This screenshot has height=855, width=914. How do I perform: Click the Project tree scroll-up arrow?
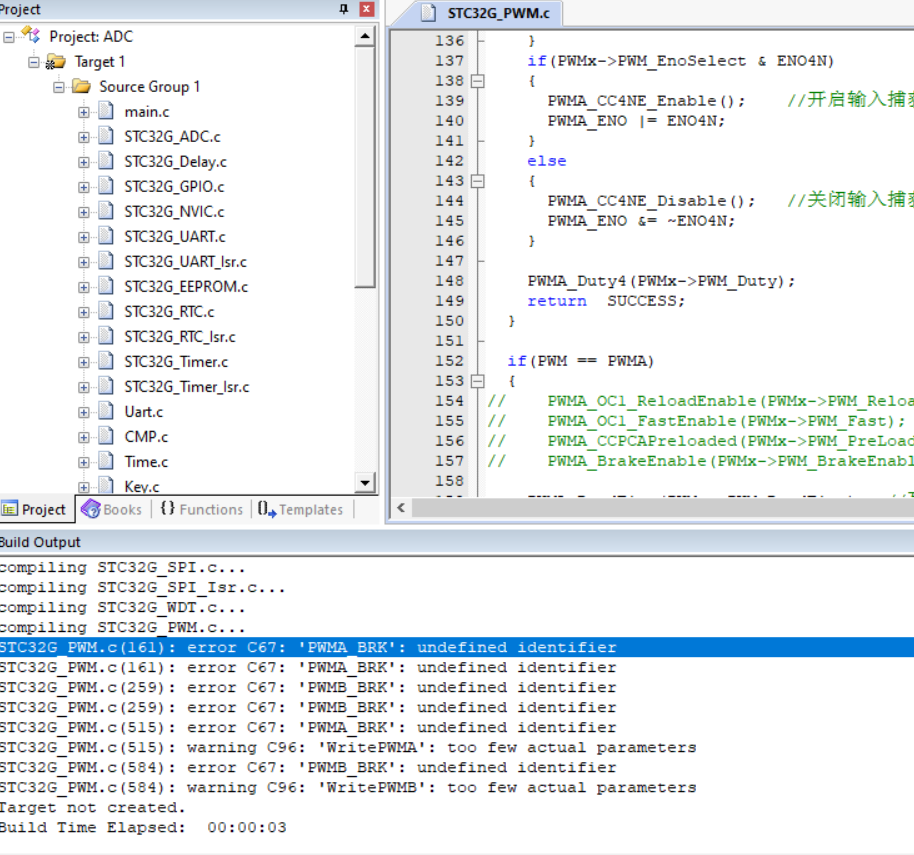tap(365, 37)
